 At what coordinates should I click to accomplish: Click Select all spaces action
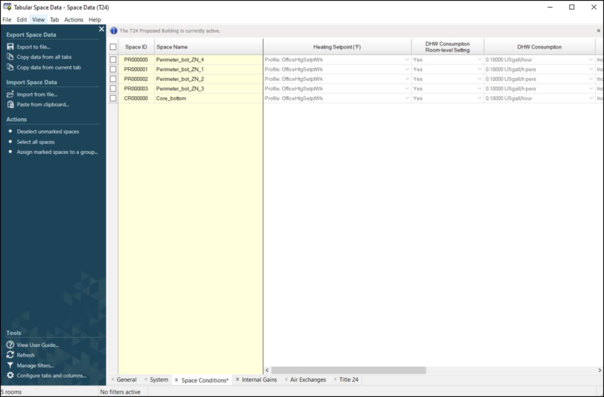35,142
